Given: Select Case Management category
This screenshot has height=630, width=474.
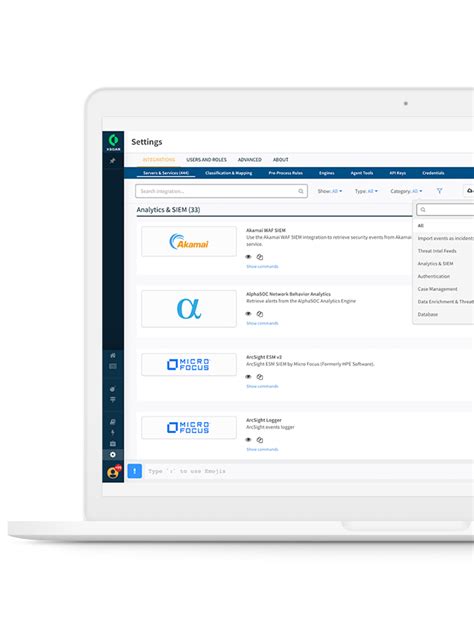Looking at the screenshot, I should [437, 289].
